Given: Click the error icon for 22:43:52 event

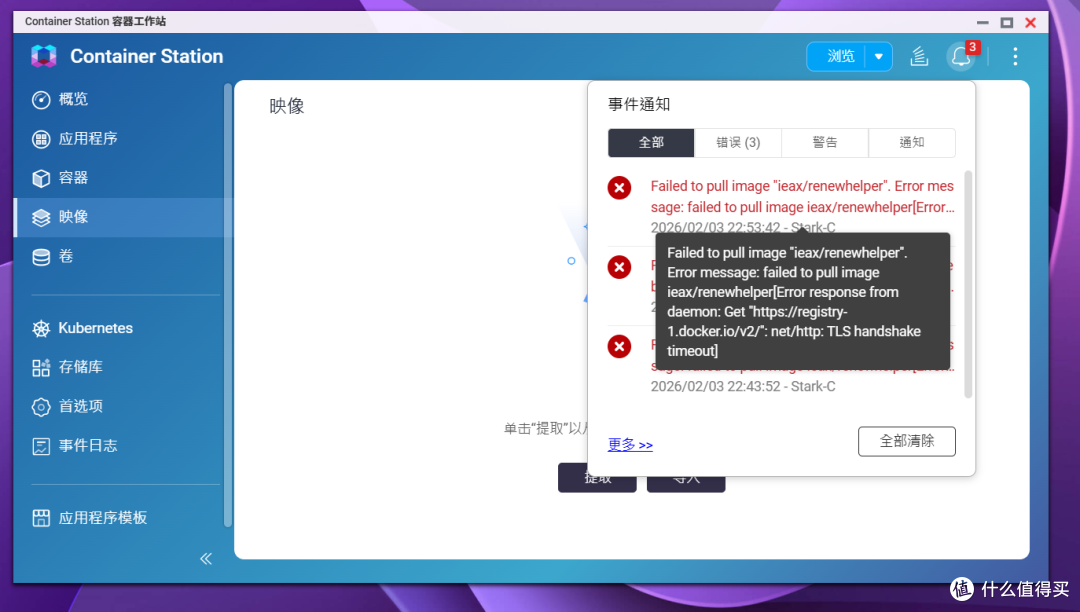Looking at the screenshot, I should (x=619, y=346).
